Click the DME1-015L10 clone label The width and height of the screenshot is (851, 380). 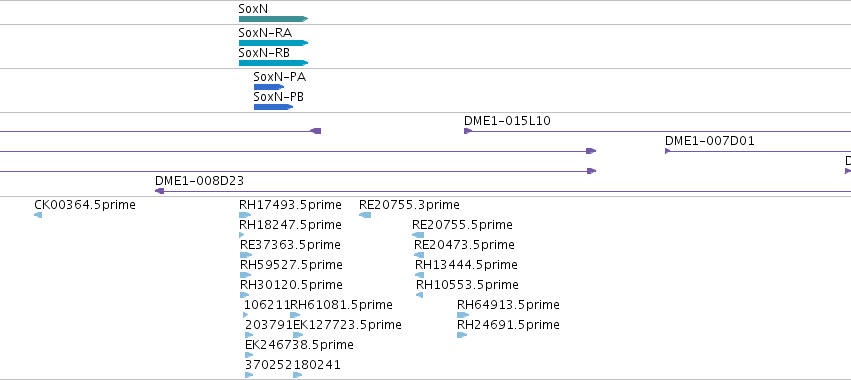tap(507, 121)
